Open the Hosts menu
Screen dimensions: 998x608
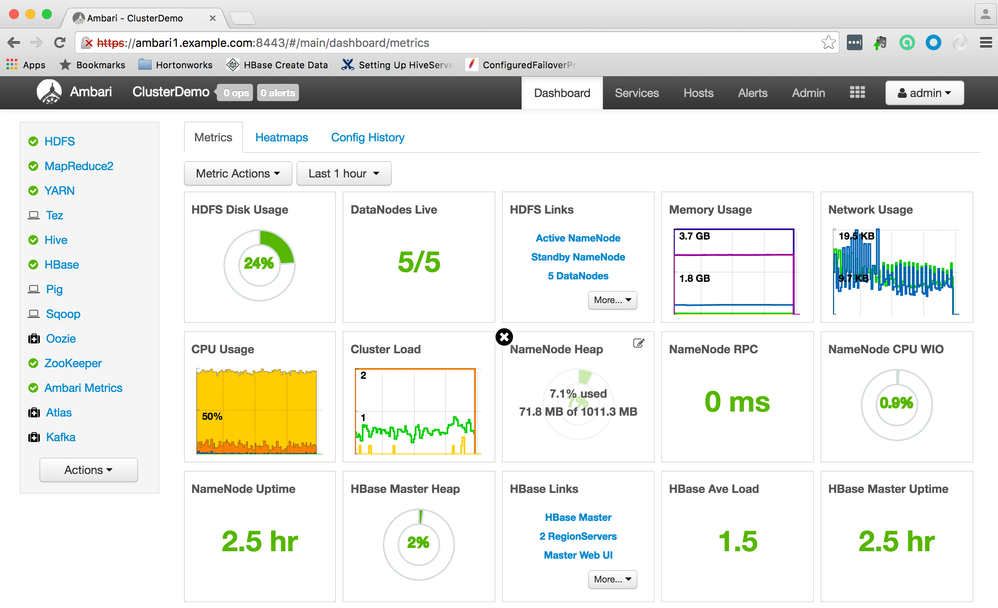698,93
